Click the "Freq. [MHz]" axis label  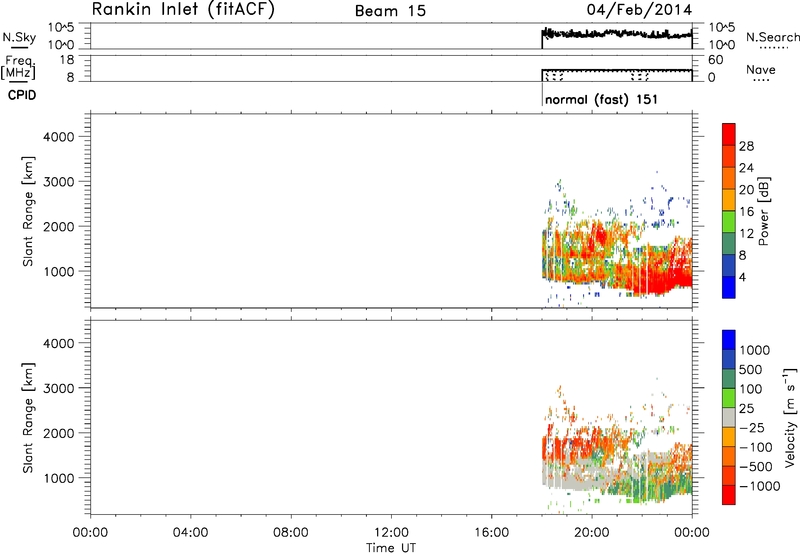click(x=19, y=68)
